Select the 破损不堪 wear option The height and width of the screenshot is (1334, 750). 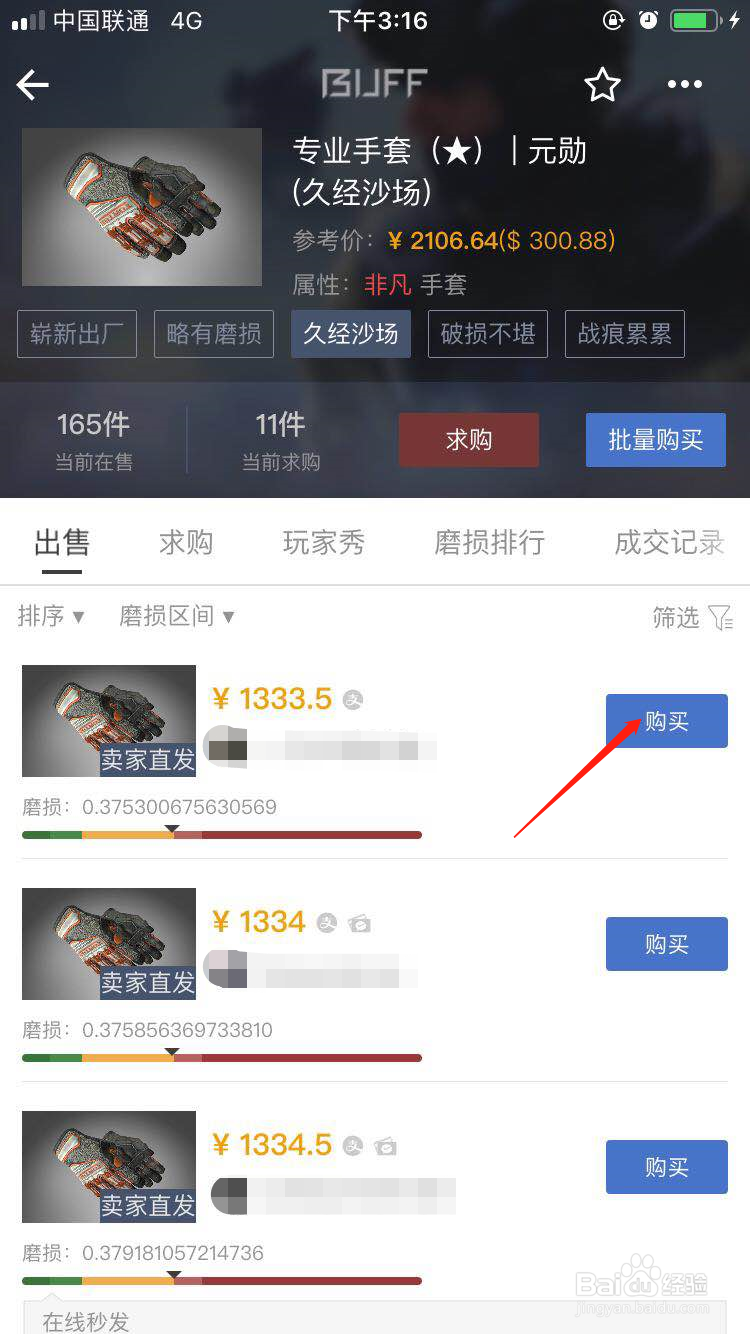pos(488,334)
